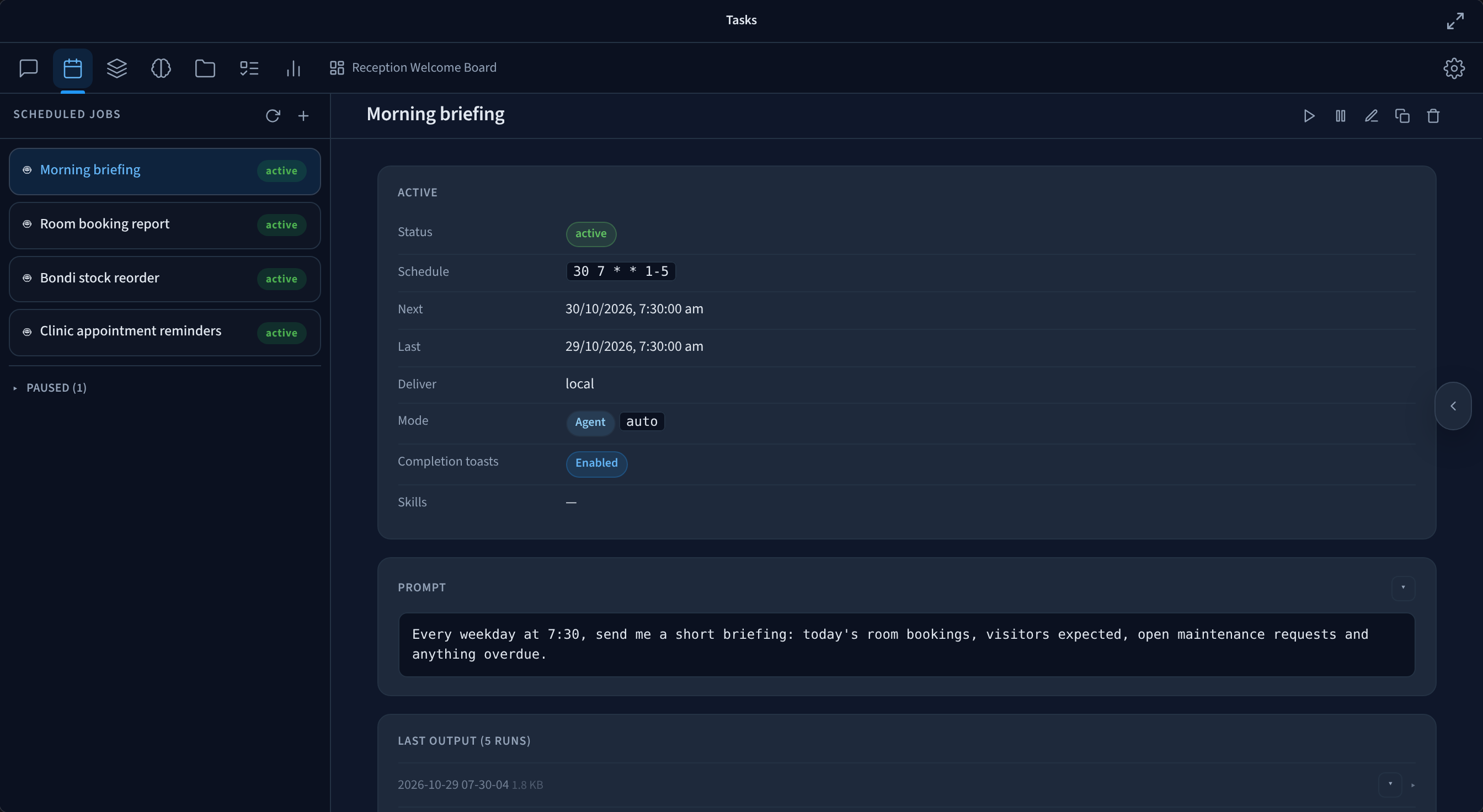The image size is (1483, 812).
Task: Open the folder icon in top toolbar
Action: tap(205, 68)
